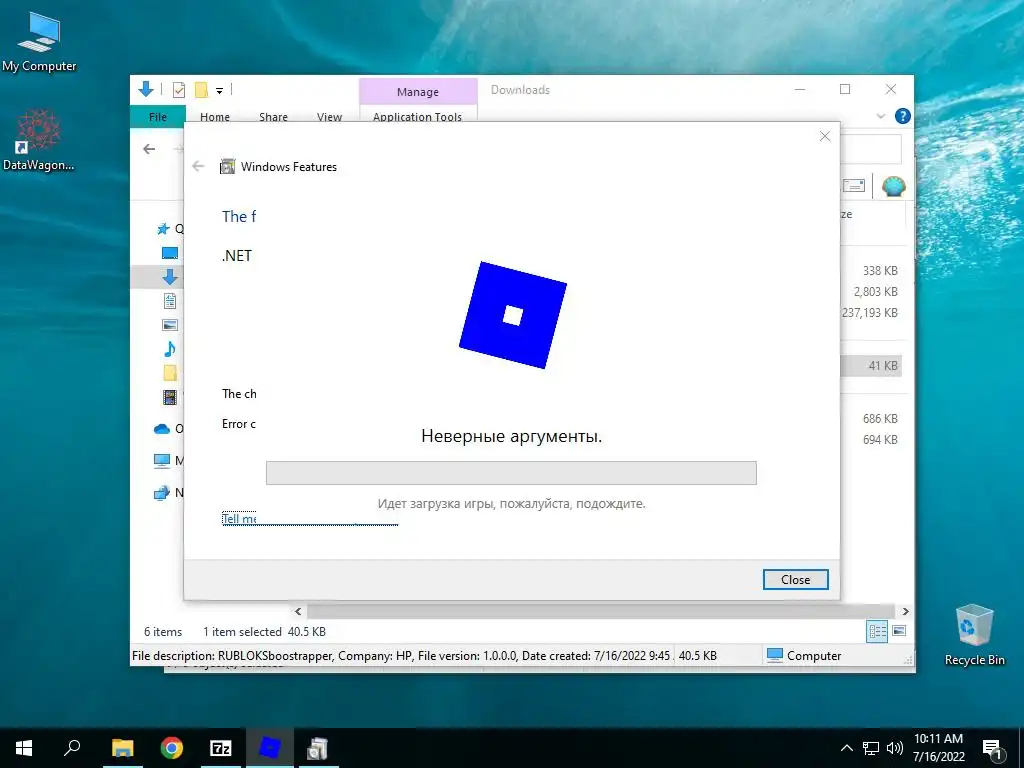Click Explorer search box
The image size is (1024, 768).
tap(871, 149)
